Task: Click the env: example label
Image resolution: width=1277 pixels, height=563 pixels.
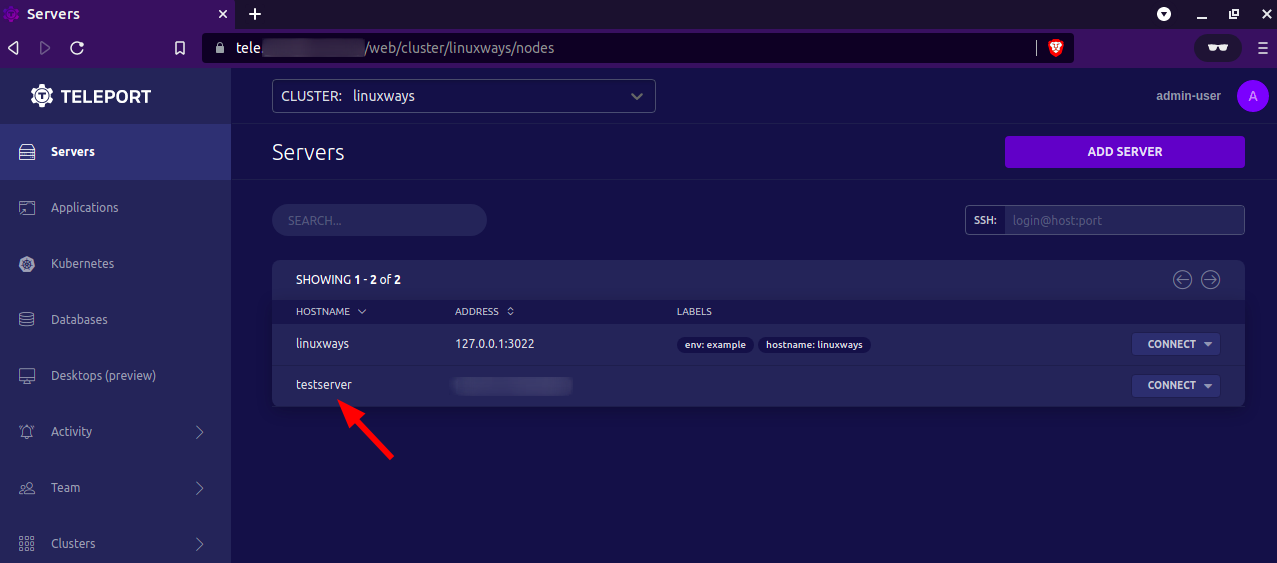Action: click(x=715, y=344)
